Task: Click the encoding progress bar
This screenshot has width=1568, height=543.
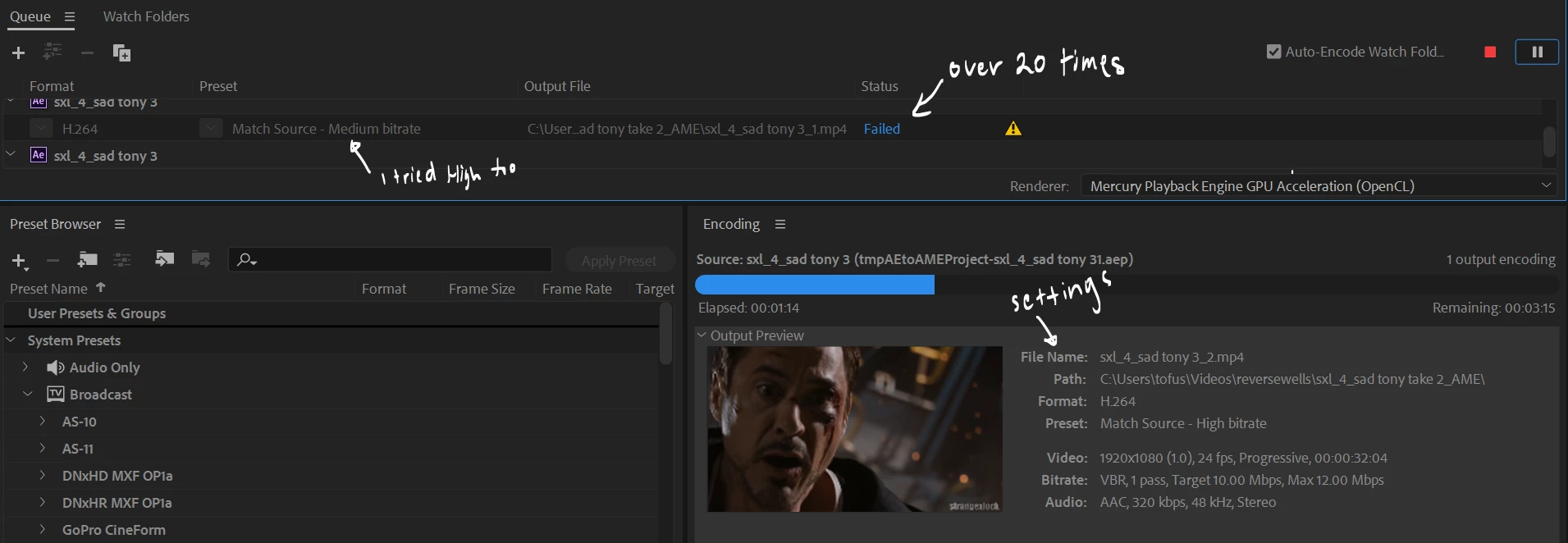Action: click(1126, 285)
